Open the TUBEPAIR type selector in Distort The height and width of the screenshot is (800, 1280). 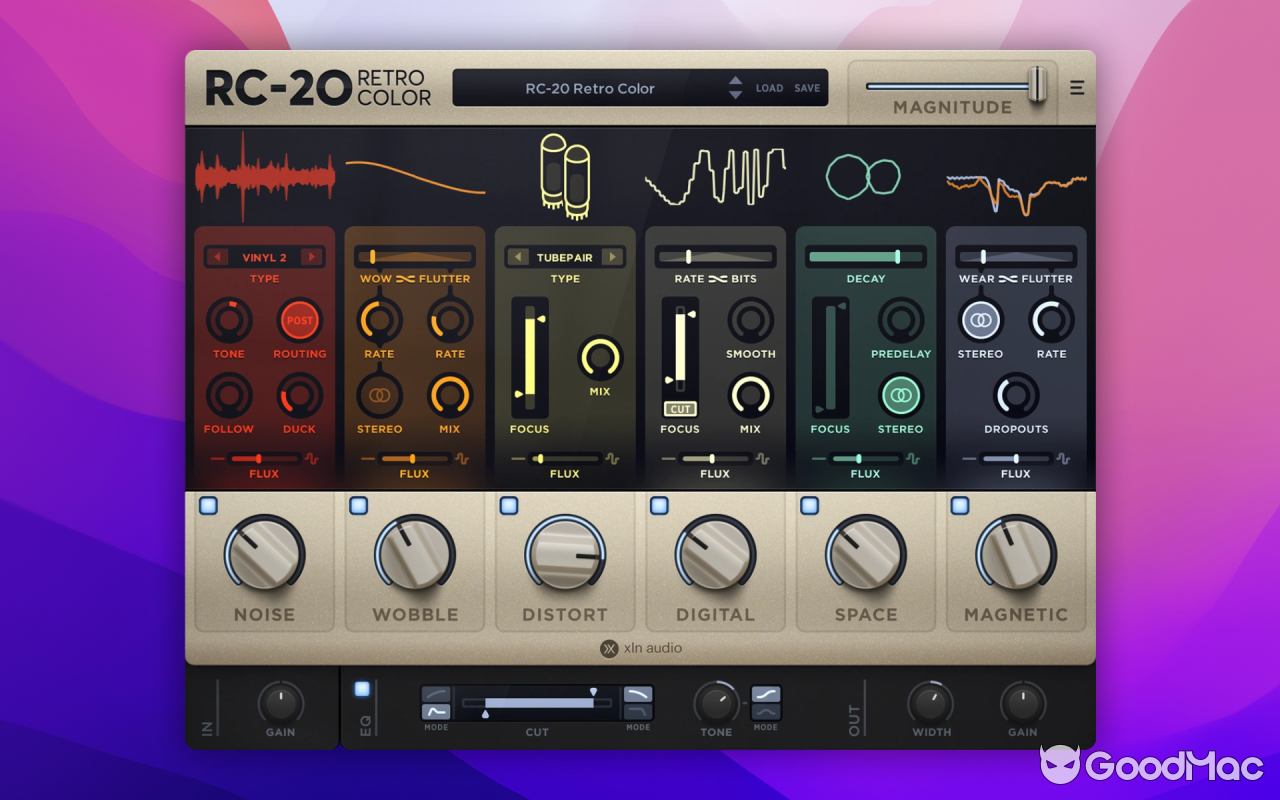click(x=565, y=256)
